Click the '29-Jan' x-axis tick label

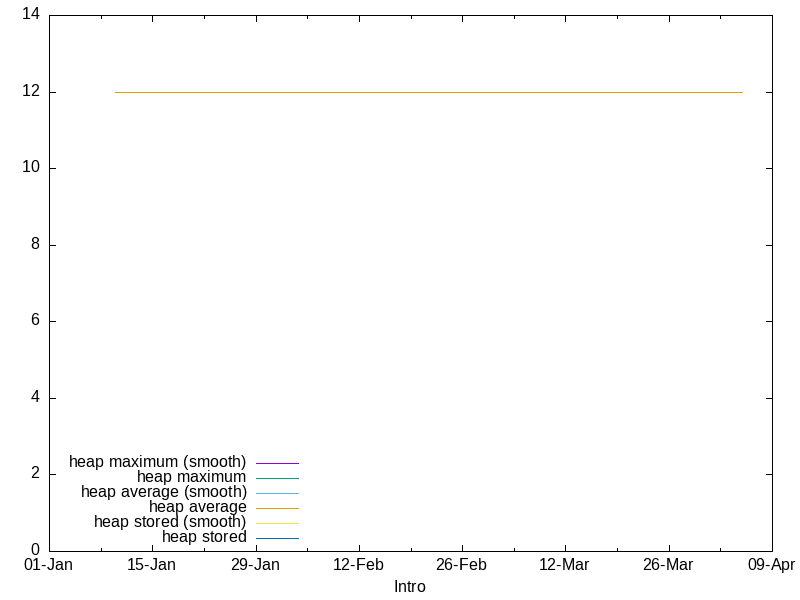tap(255, 565)
